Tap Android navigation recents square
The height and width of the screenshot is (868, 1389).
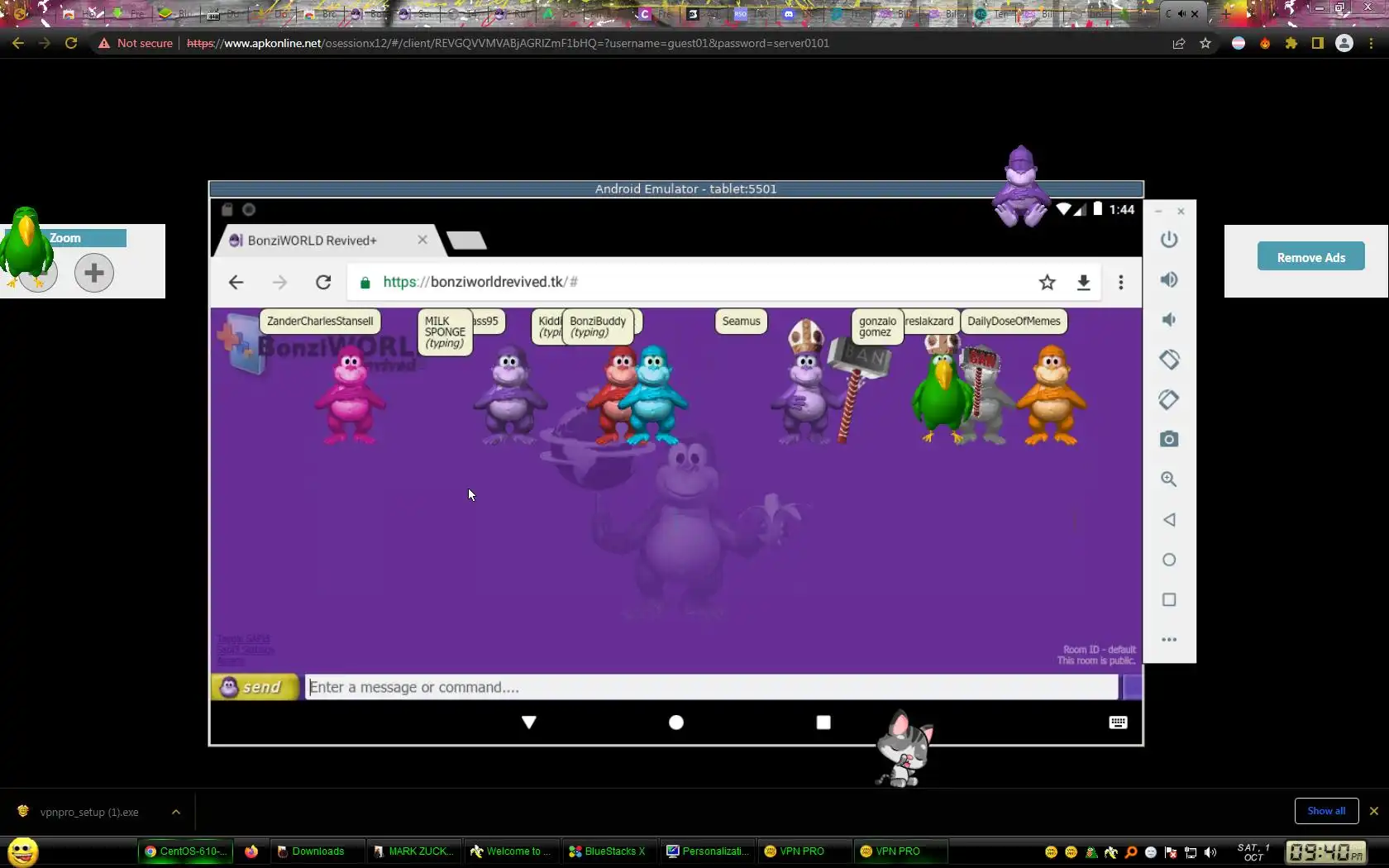pos(823,723)
